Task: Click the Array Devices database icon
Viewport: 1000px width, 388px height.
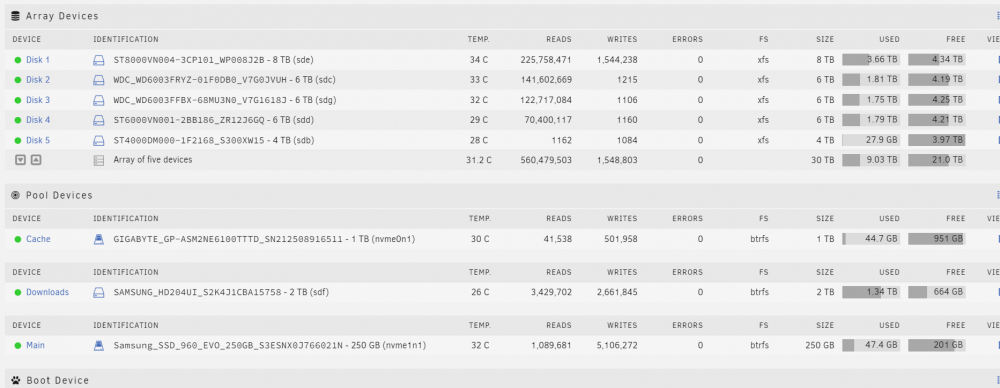Action: [16, 16]
